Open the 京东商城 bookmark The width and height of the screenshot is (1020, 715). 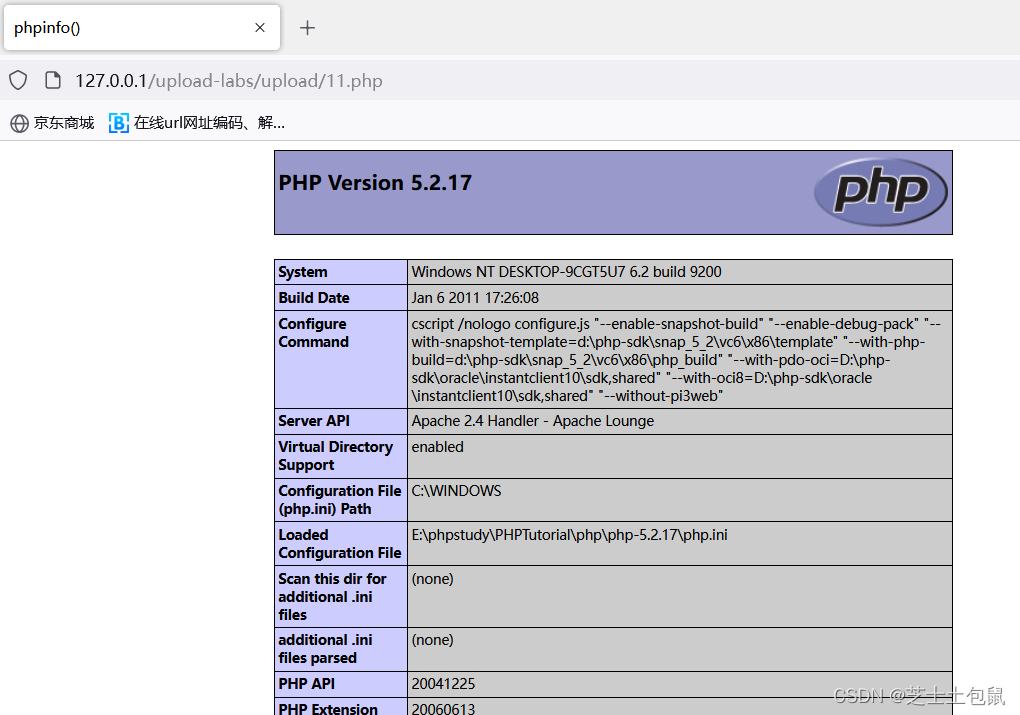tap(53, 123)
